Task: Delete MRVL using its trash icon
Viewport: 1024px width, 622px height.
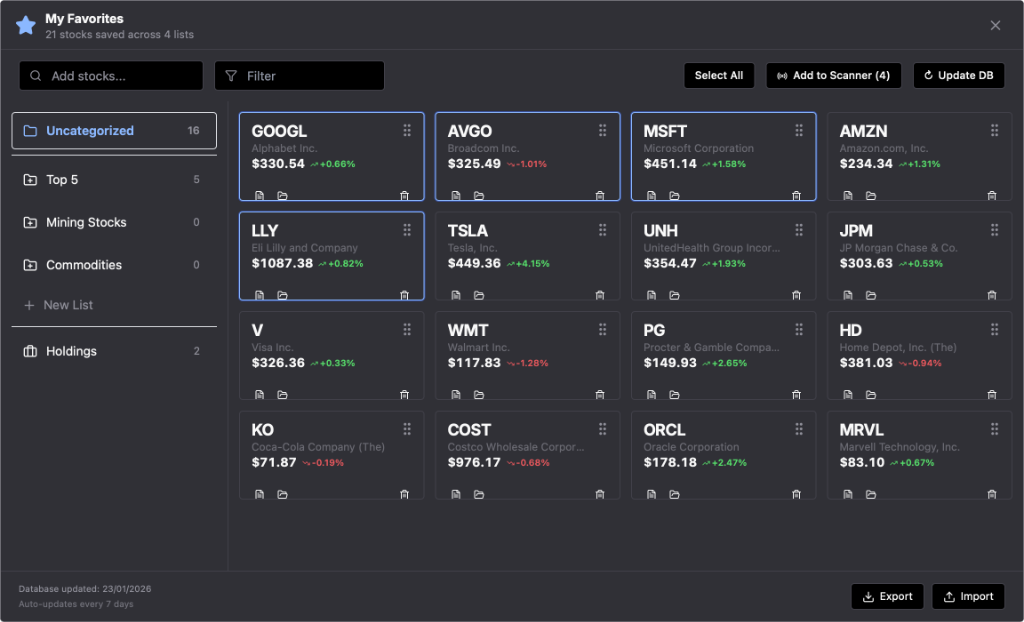Action: (x=992, y=494)
